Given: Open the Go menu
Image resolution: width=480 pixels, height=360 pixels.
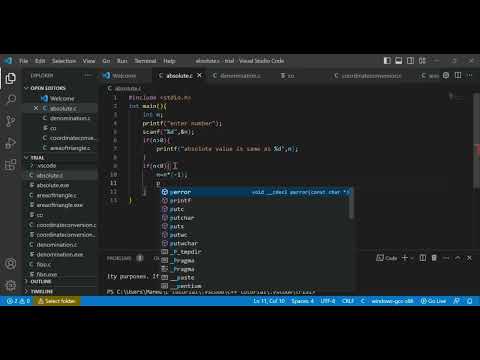Looking at the screenshot, I should (106, 61).
